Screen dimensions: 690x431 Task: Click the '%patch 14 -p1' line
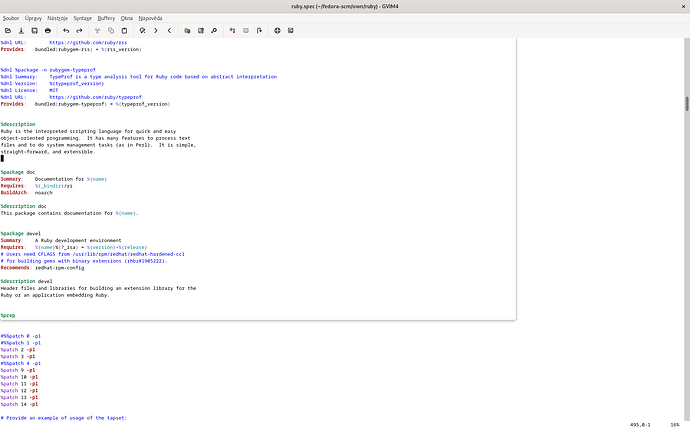click(19, 404)
